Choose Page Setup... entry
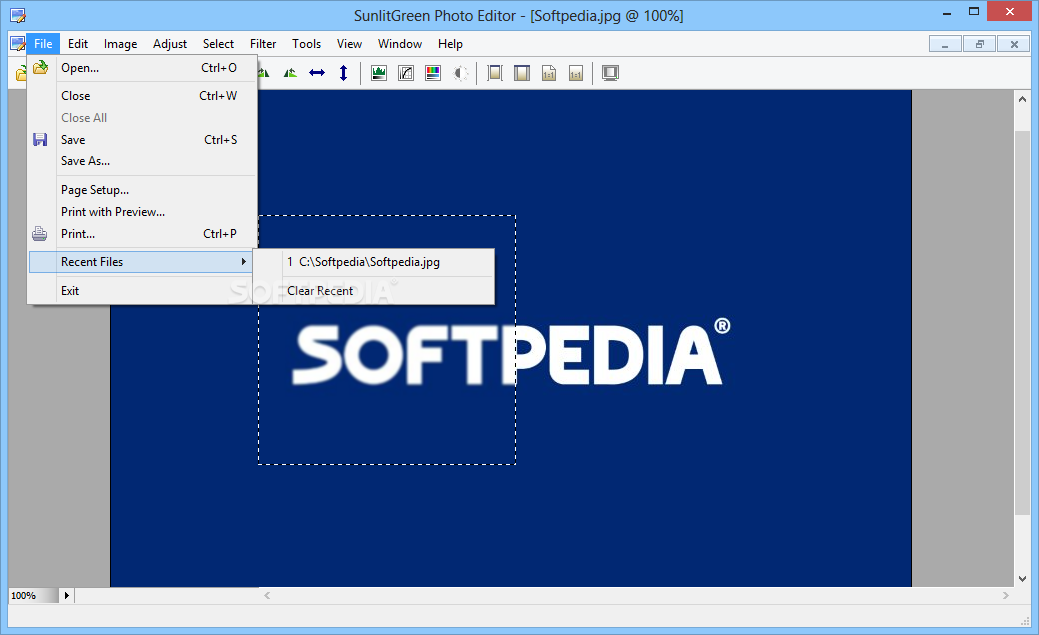 pyautogui.click(x=142, y=190)
